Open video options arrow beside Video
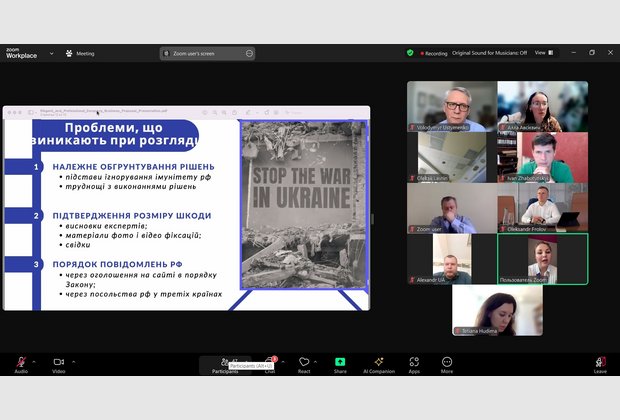The image size is (620, 420). 72,361
